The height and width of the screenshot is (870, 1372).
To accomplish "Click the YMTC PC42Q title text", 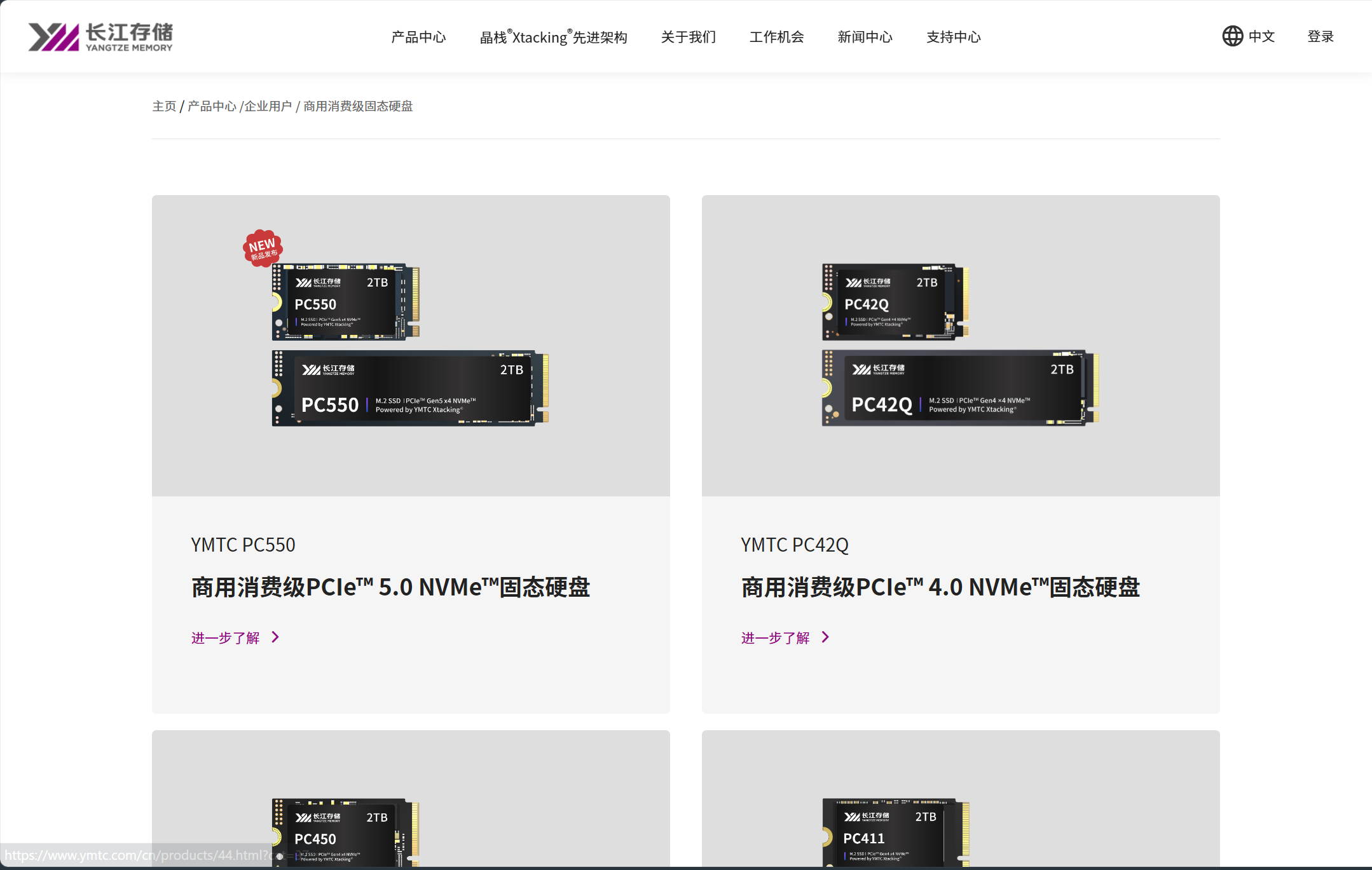I will coord(795,545).
